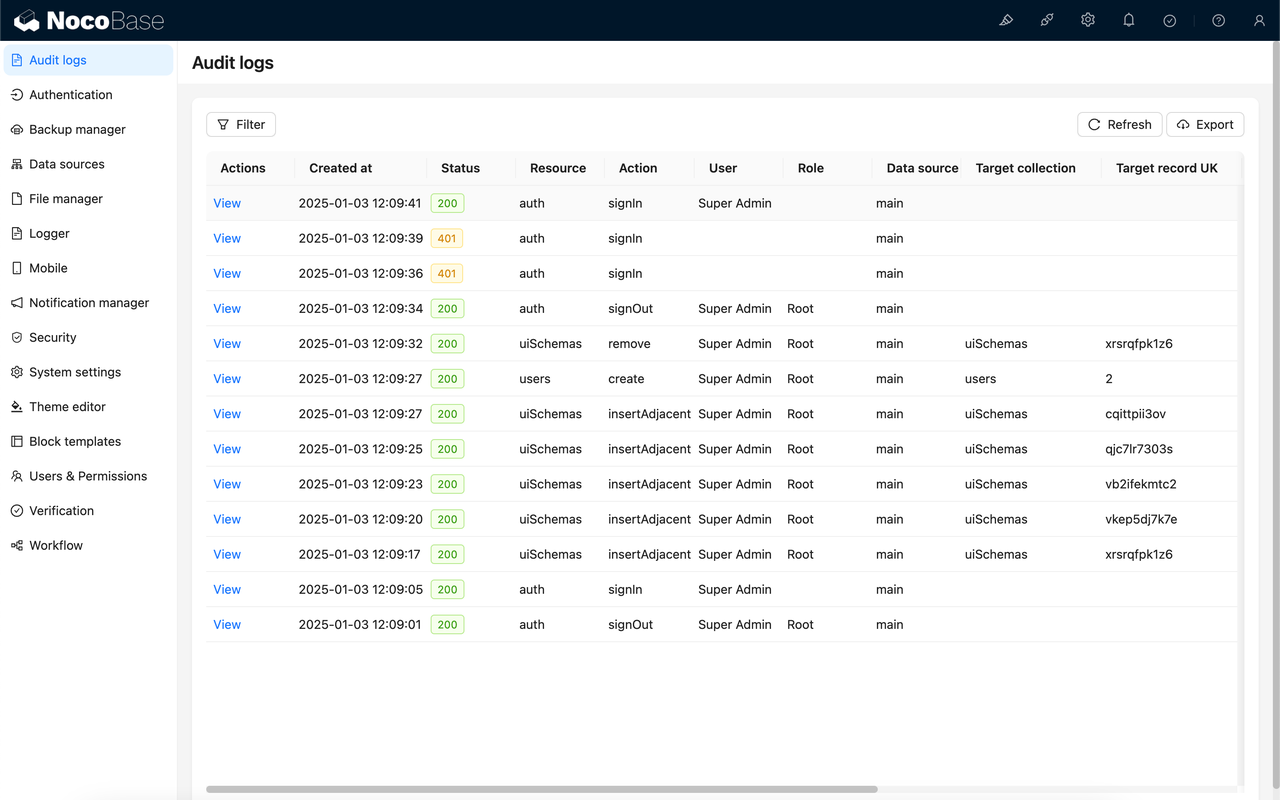Screen dimensions: 1280x800
Task: Click the Block templates layout icon
Action: (x=17, y=441)
